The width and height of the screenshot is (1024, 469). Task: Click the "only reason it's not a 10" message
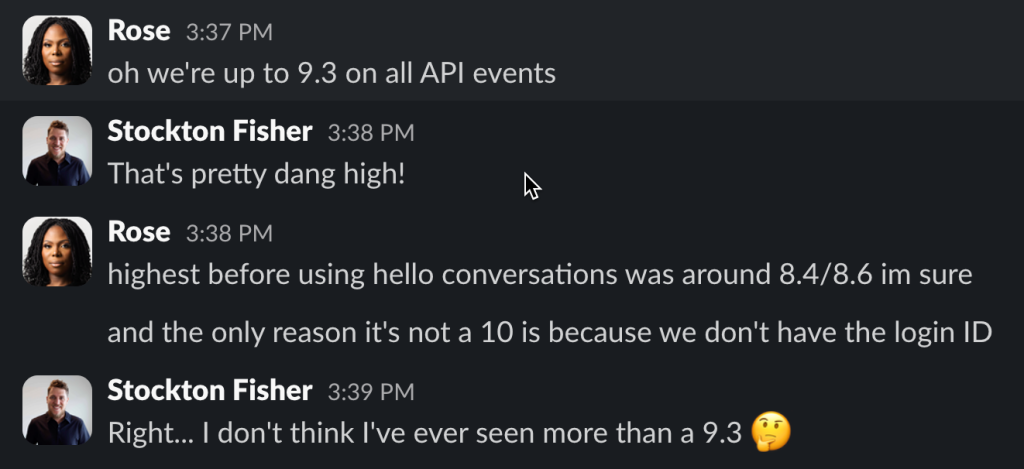coord(549,332)
